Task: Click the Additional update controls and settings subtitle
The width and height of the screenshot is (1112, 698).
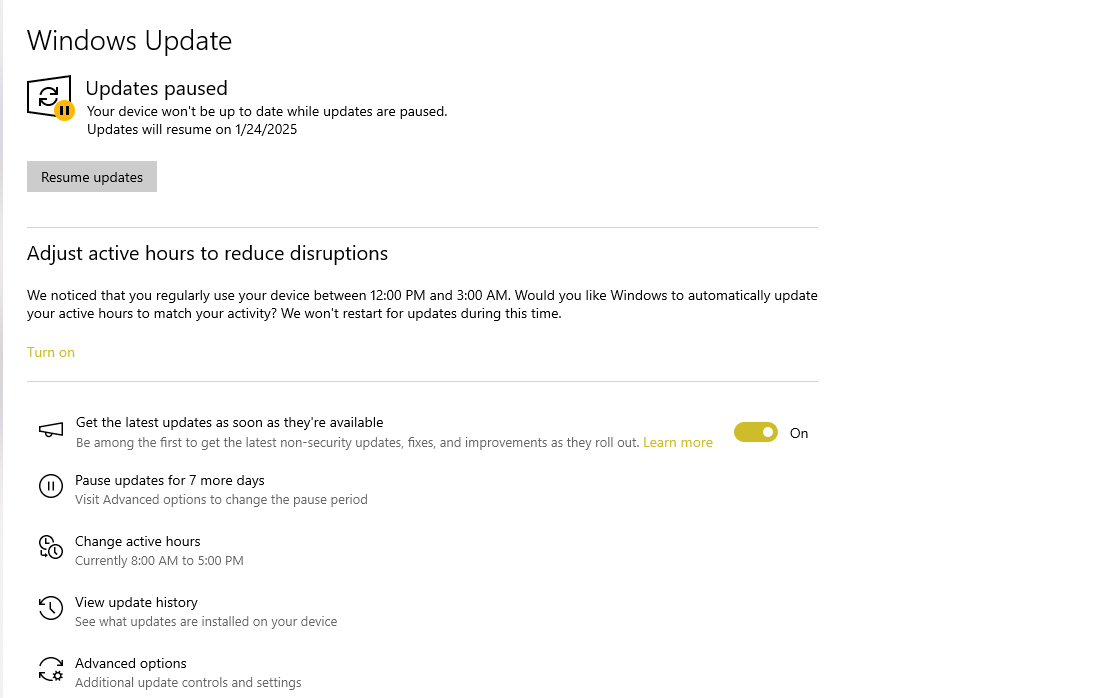Action: (x=188, y=682)
